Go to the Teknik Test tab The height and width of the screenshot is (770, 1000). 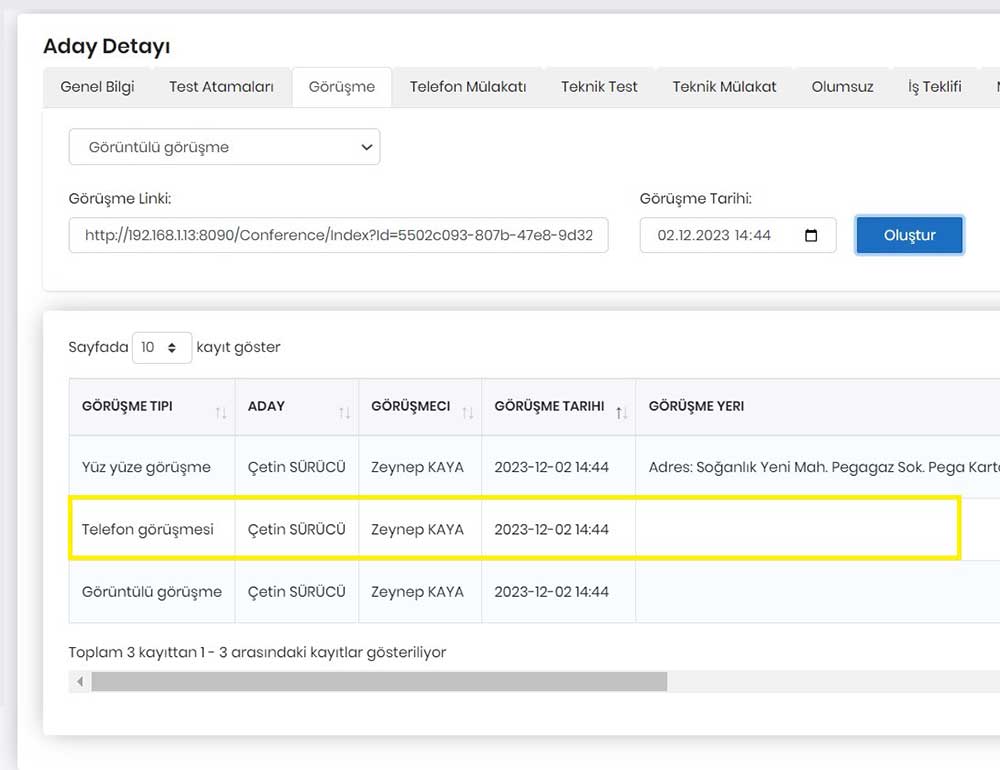599,87
